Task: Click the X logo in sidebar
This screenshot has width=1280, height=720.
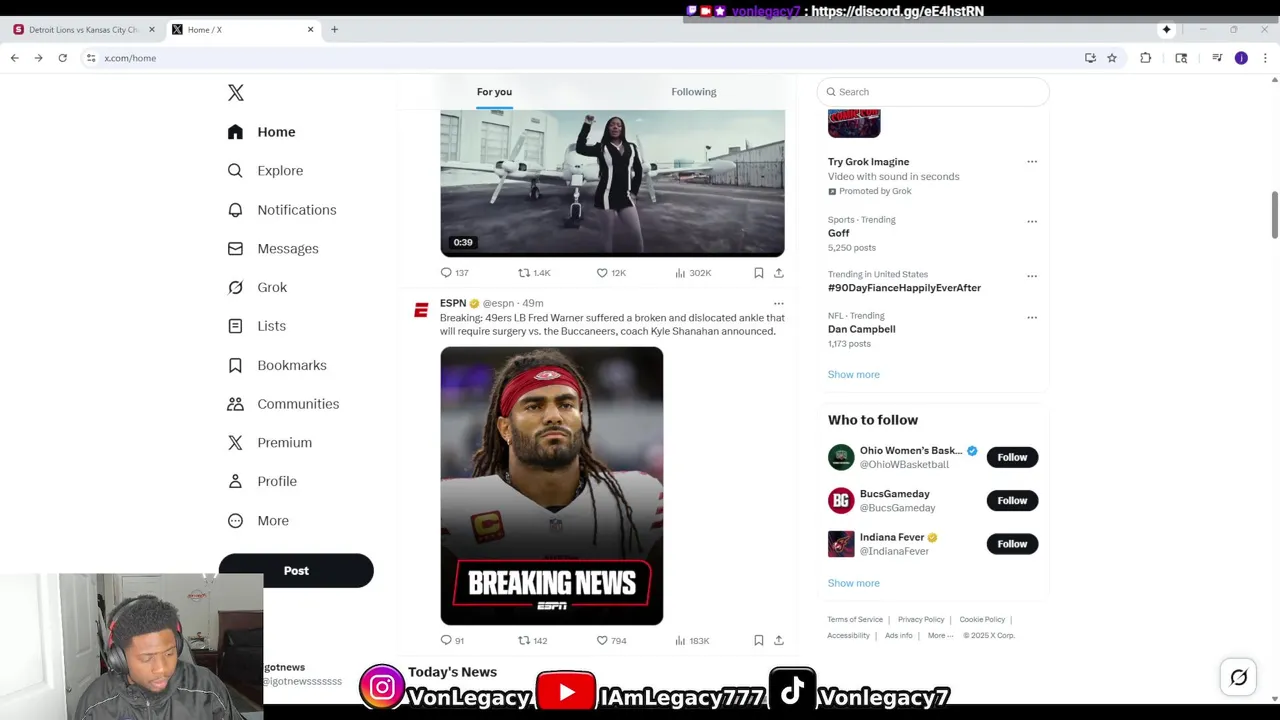Action: coord(236,92)
